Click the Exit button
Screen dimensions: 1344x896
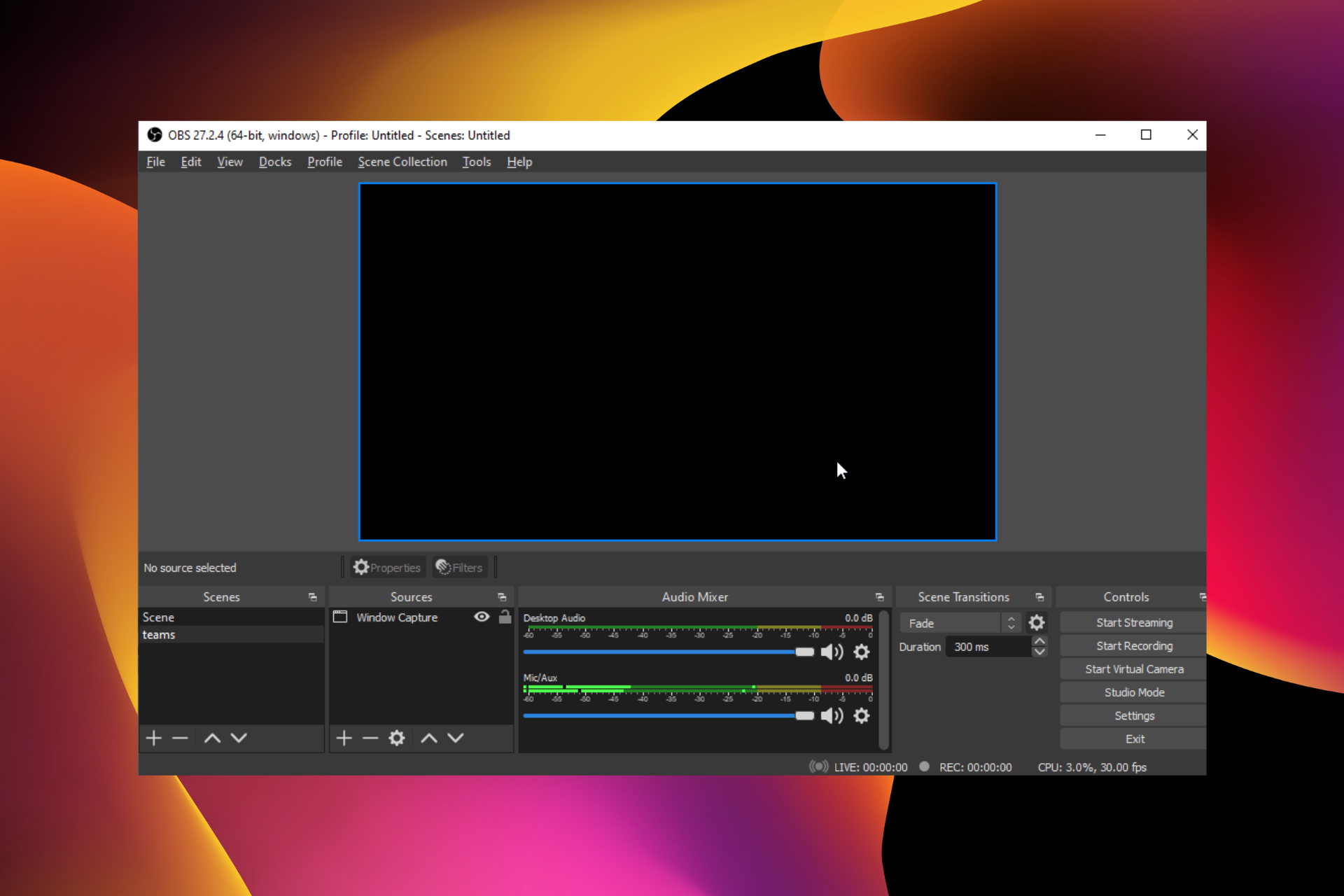point(1133,739)
